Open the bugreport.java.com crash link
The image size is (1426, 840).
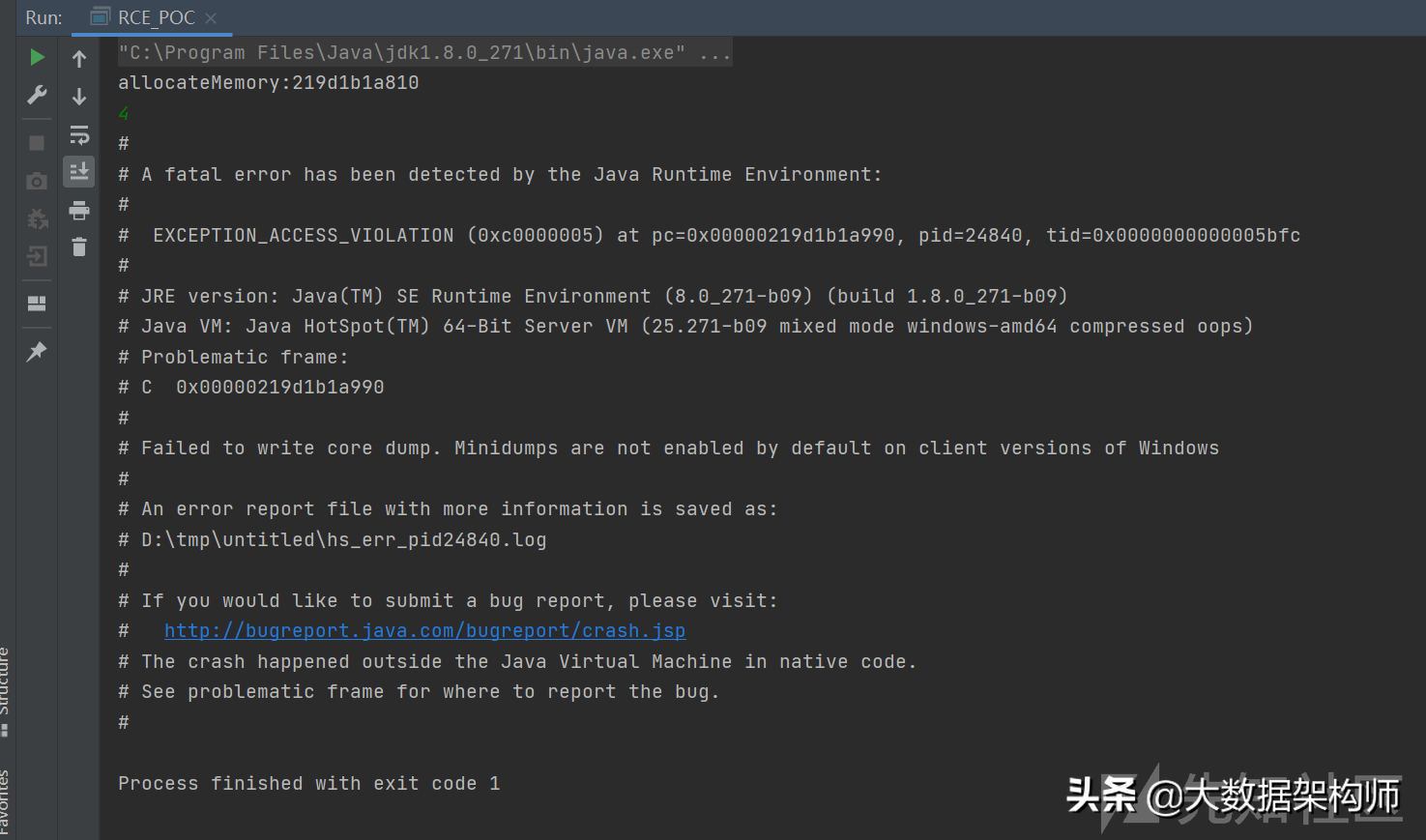coord(424,631)
